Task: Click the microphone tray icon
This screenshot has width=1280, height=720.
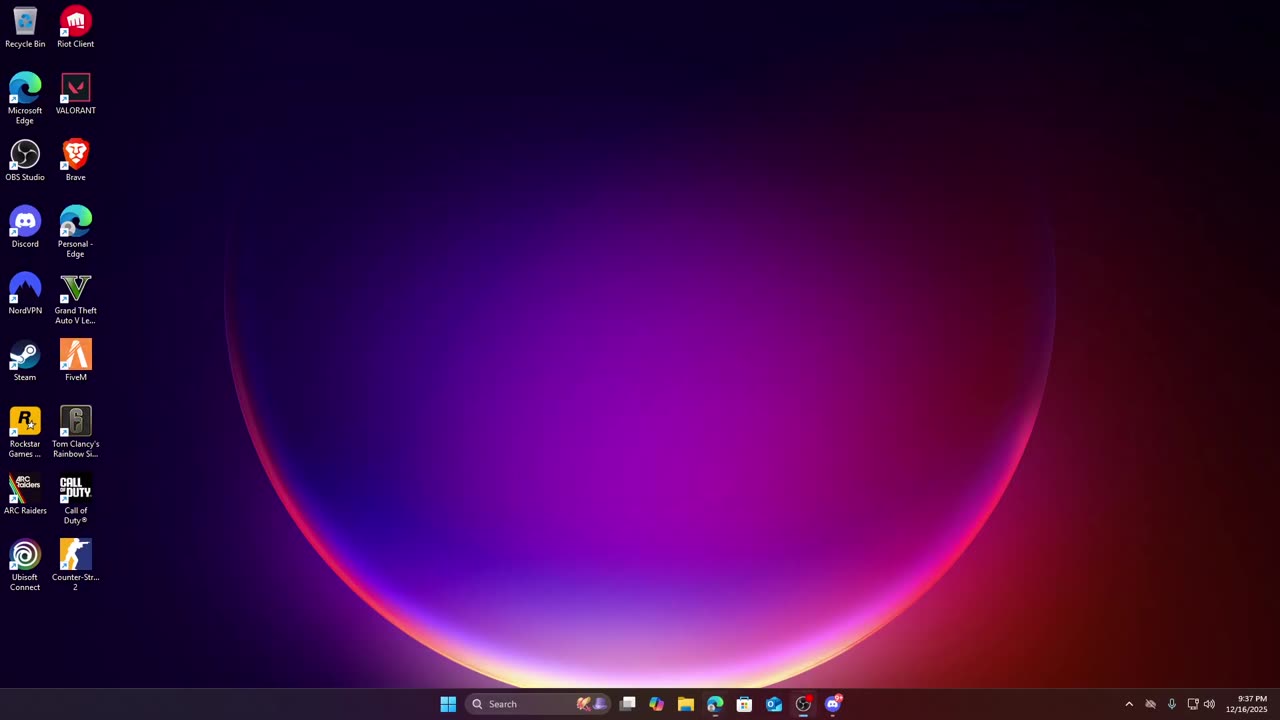Action: coord(1171,704)
